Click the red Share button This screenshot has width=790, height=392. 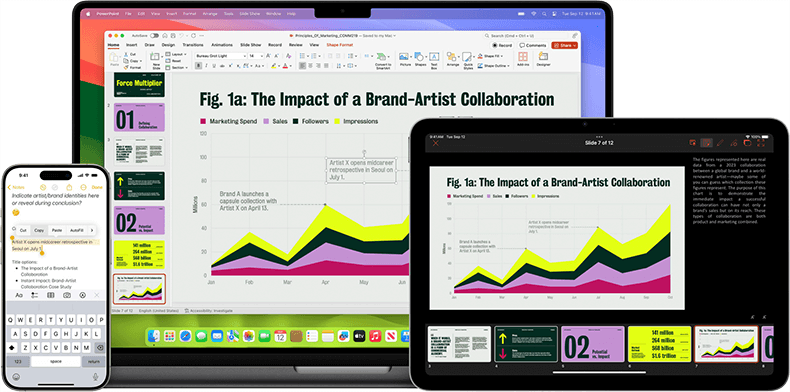coord(564,45)
